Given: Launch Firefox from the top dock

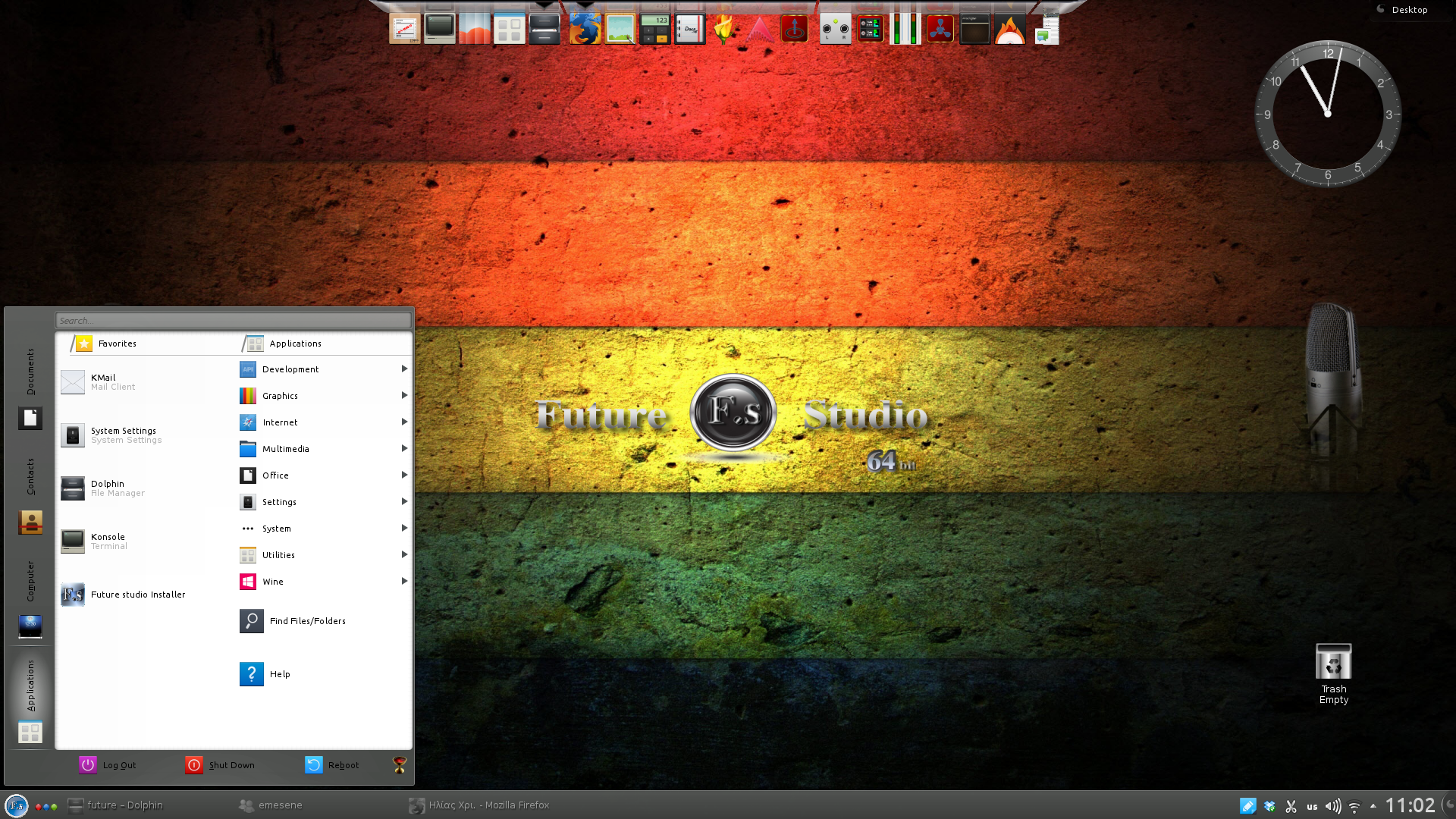Looking at the screenshot, I should click(x=585, y=30).
